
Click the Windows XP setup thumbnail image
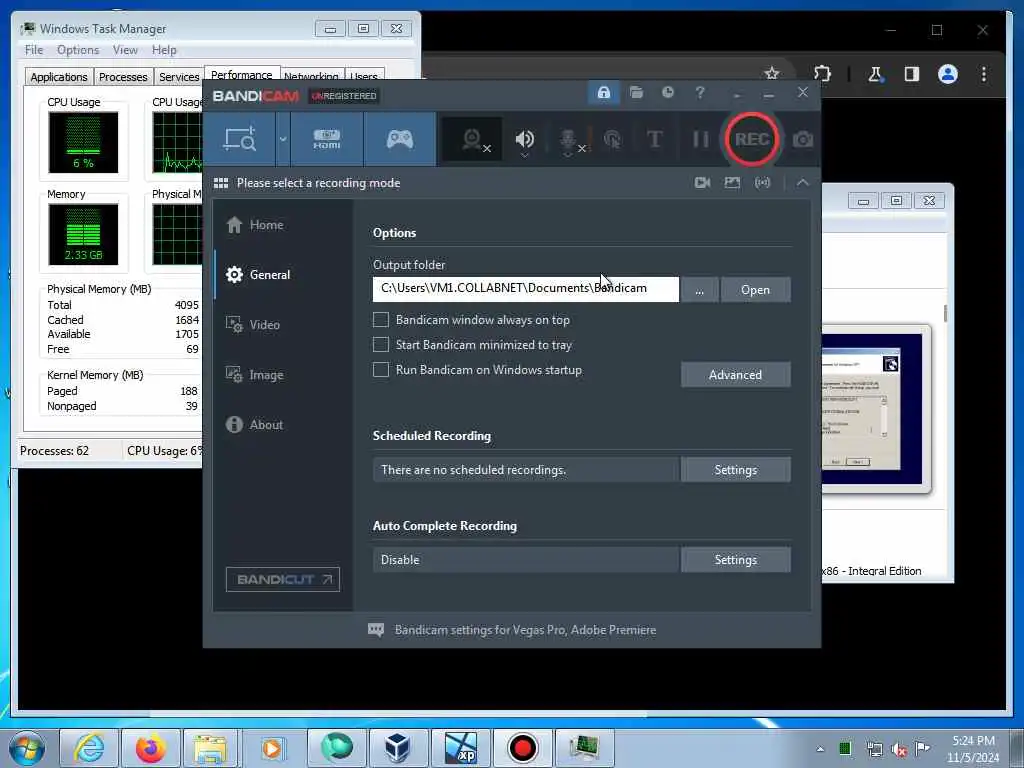tap(871, 409)
